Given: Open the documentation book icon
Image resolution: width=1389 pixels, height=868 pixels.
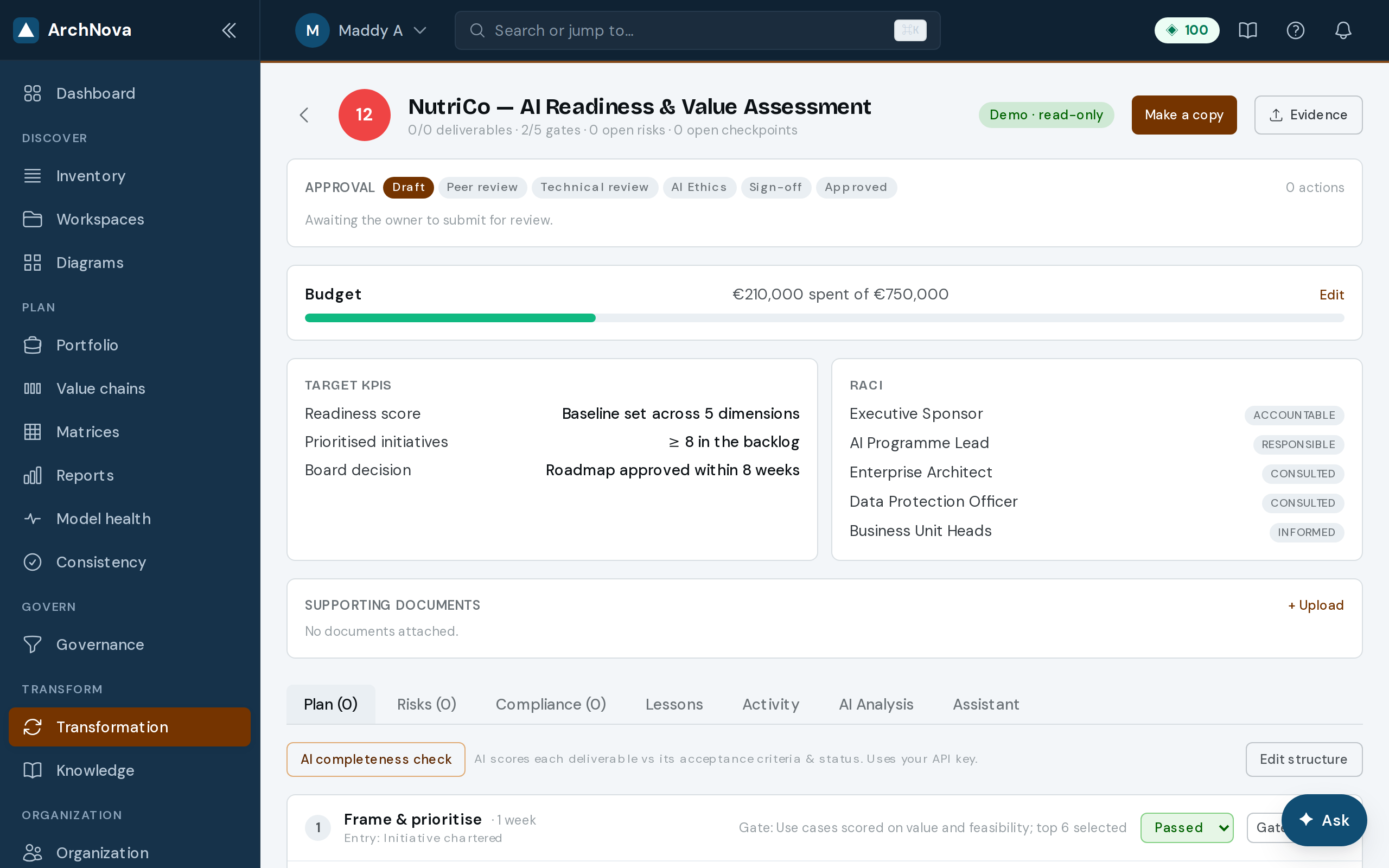Looking at the screenshot, I should pyautogui.click(x=1248, y=30).
